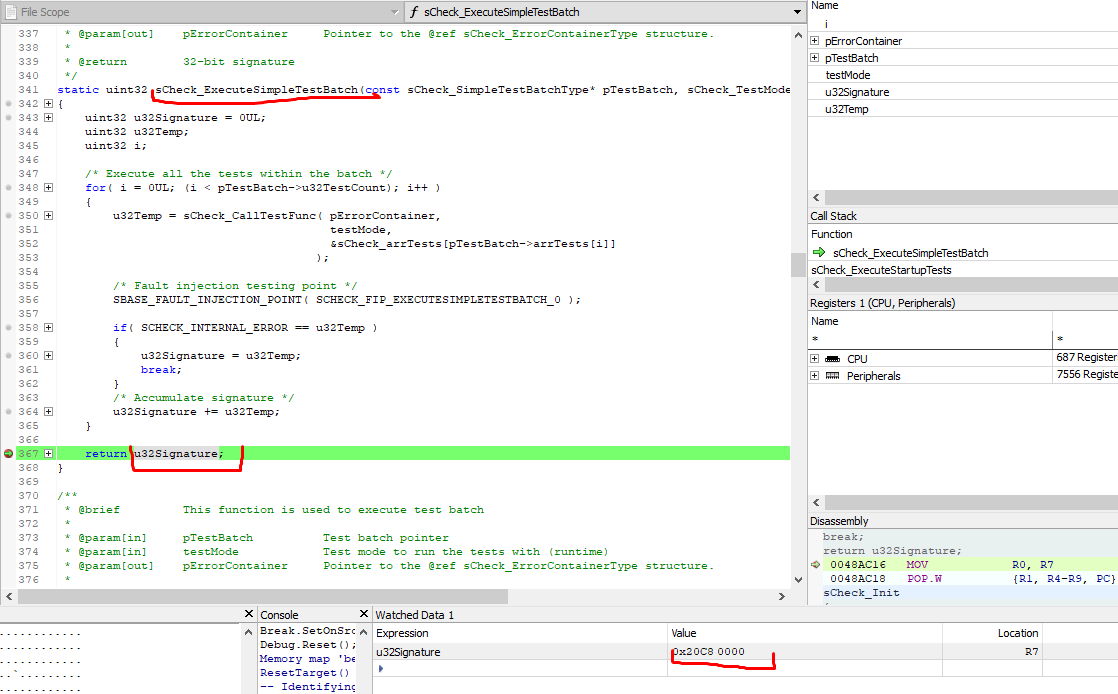The image size is (1118, 694).
Task: Set a breakpoint on line 348 dot
Action: (9, 188)
